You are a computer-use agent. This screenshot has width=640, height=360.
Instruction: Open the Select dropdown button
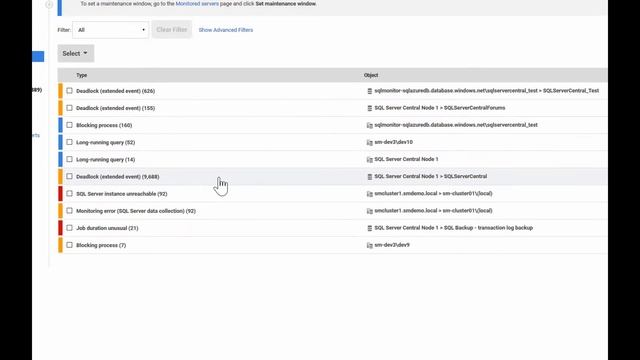coord(76,53)
